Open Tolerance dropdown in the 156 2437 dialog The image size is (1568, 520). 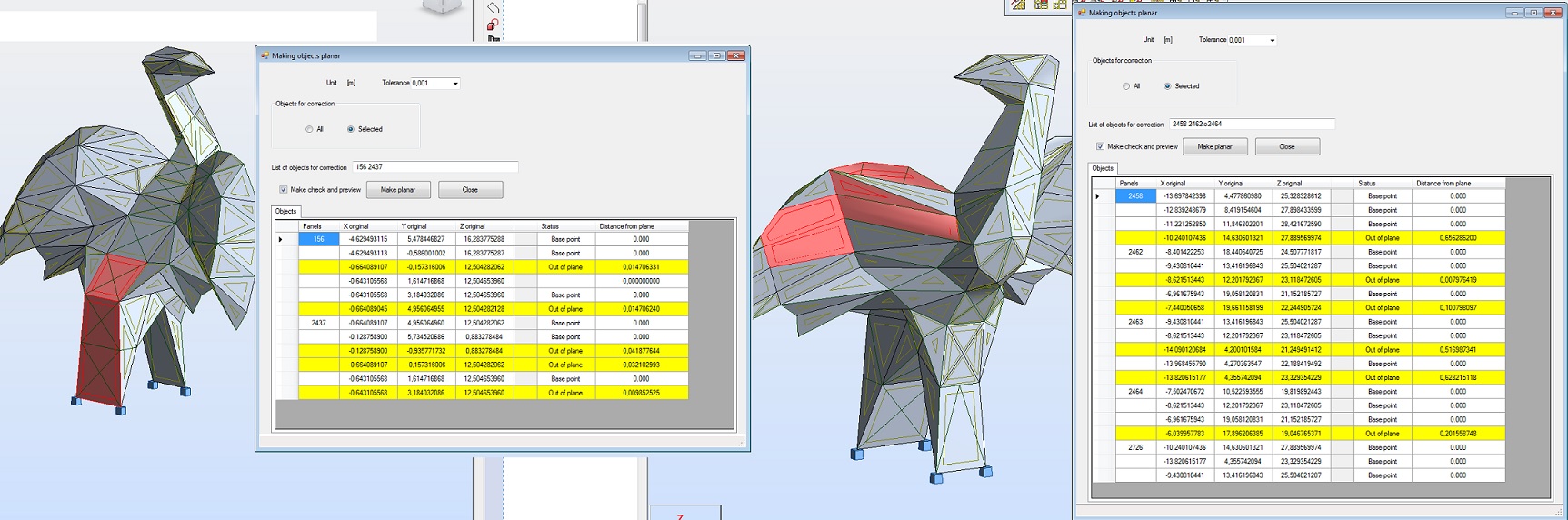[x=455, y=84]
